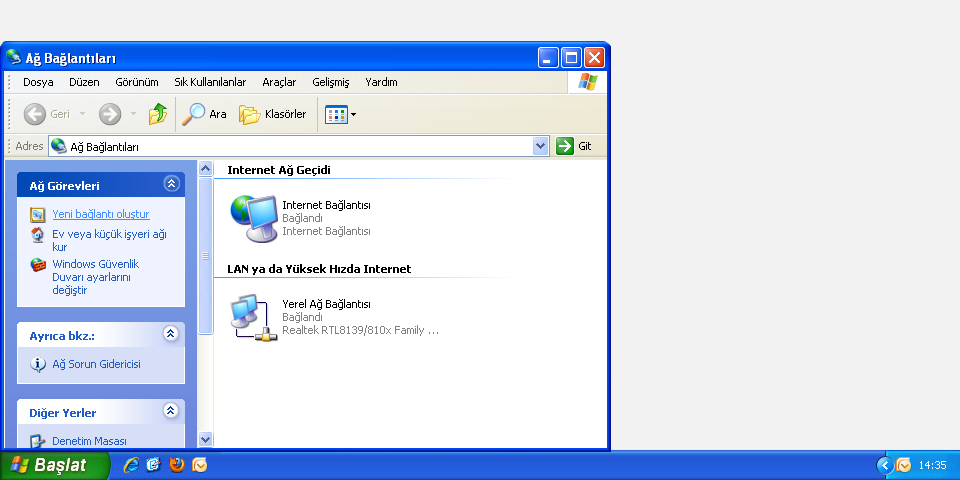Click Yeni bağlantı oluştur link
The height and width of the screenshot is (480, 960).
click(x=101, y=214)
